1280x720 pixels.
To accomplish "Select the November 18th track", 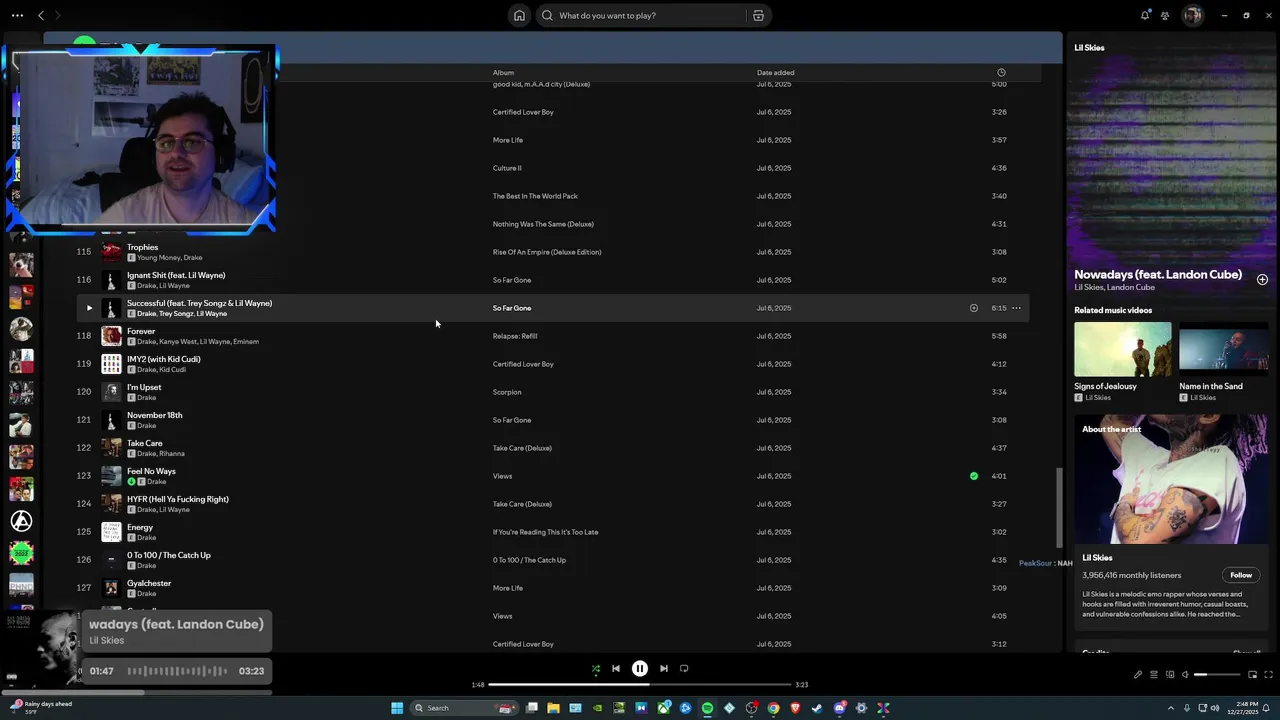I will (x=155, y=415).
